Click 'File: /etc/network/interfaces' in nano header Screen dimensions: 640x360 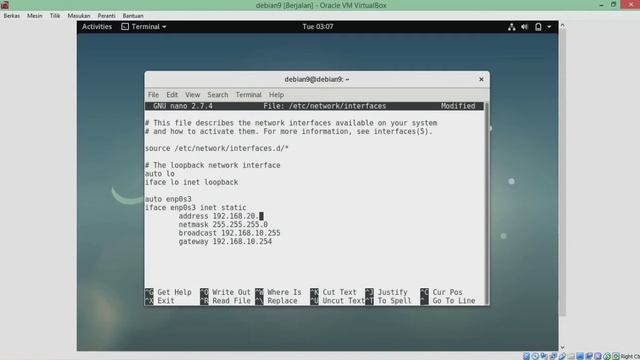pyautogui.click(x=324, y=106)
